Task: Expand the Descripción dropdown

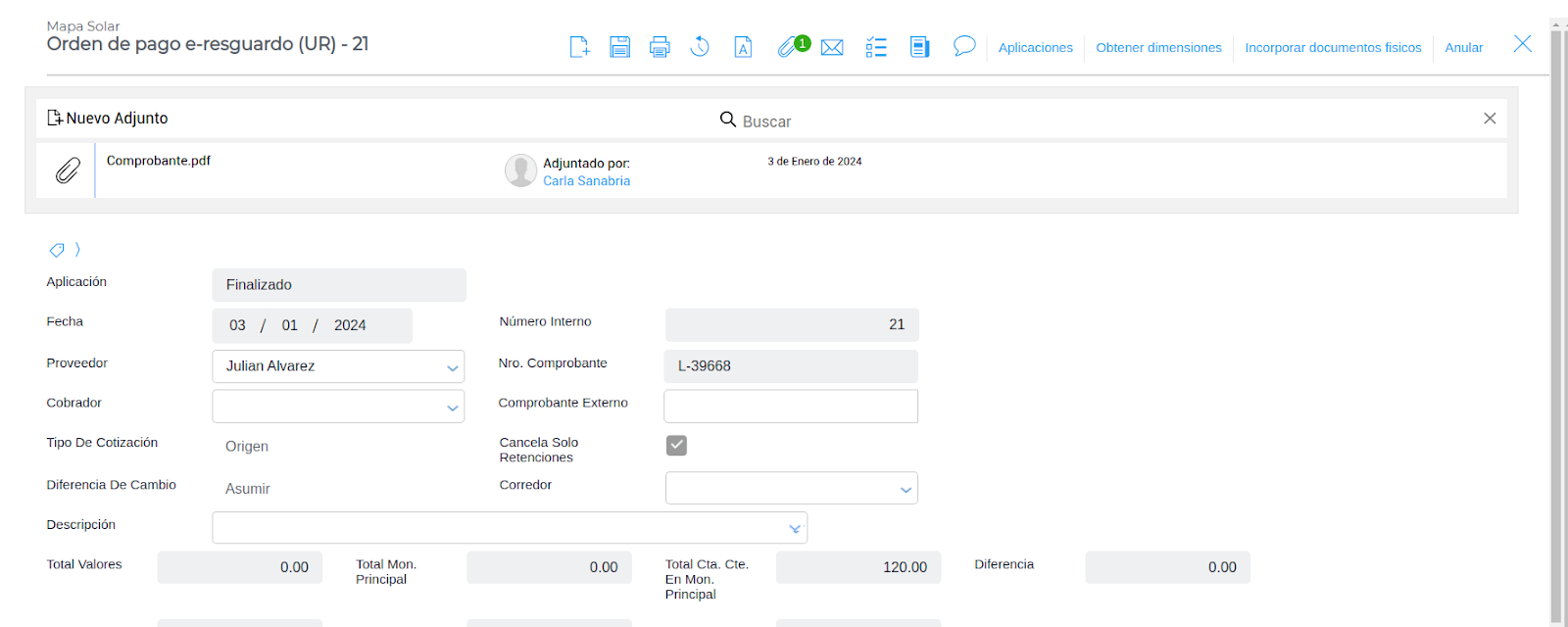Action: tap(795, 529)
